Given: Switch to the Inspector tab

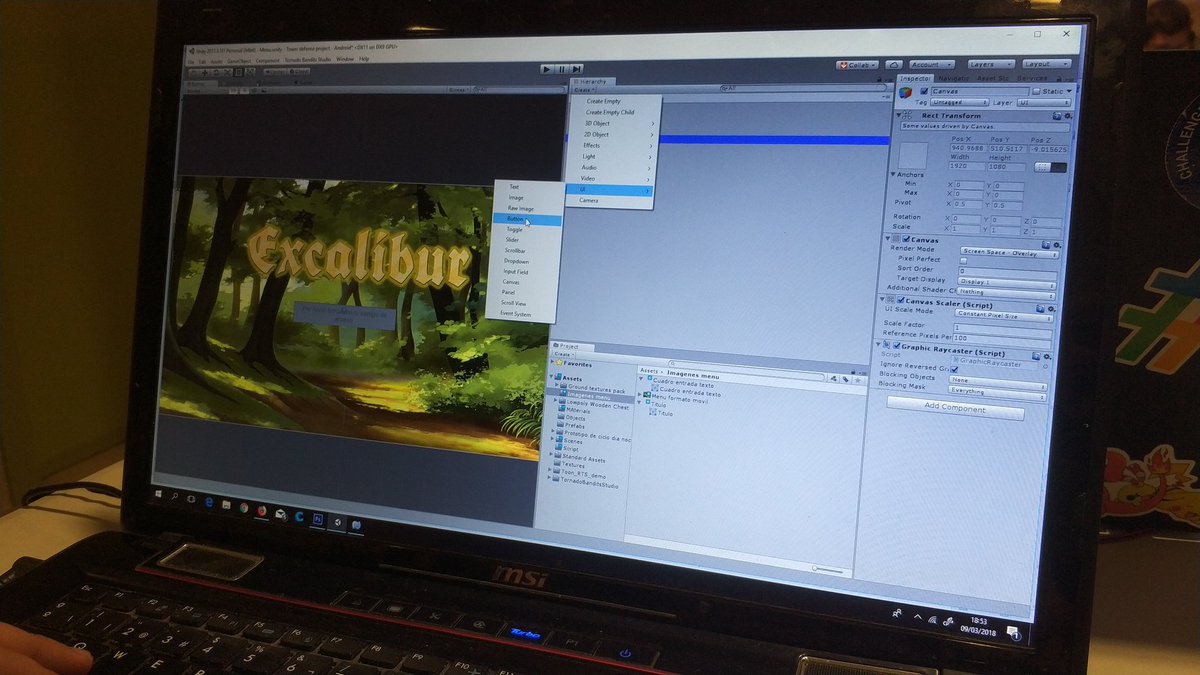Looking at the screenshot, I should [916, 78].
